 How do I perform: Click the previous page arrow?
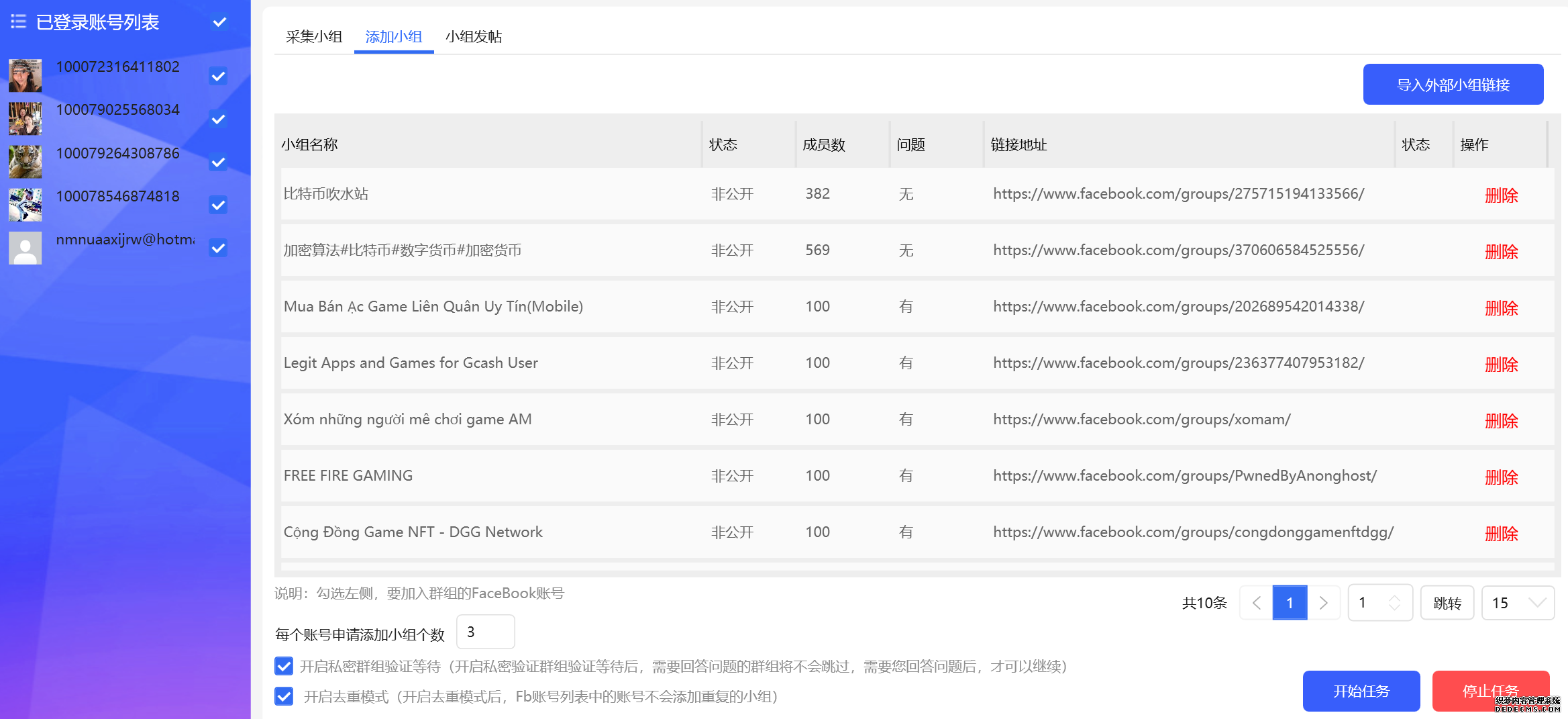pyautogui.click(x=1255, y=603)
